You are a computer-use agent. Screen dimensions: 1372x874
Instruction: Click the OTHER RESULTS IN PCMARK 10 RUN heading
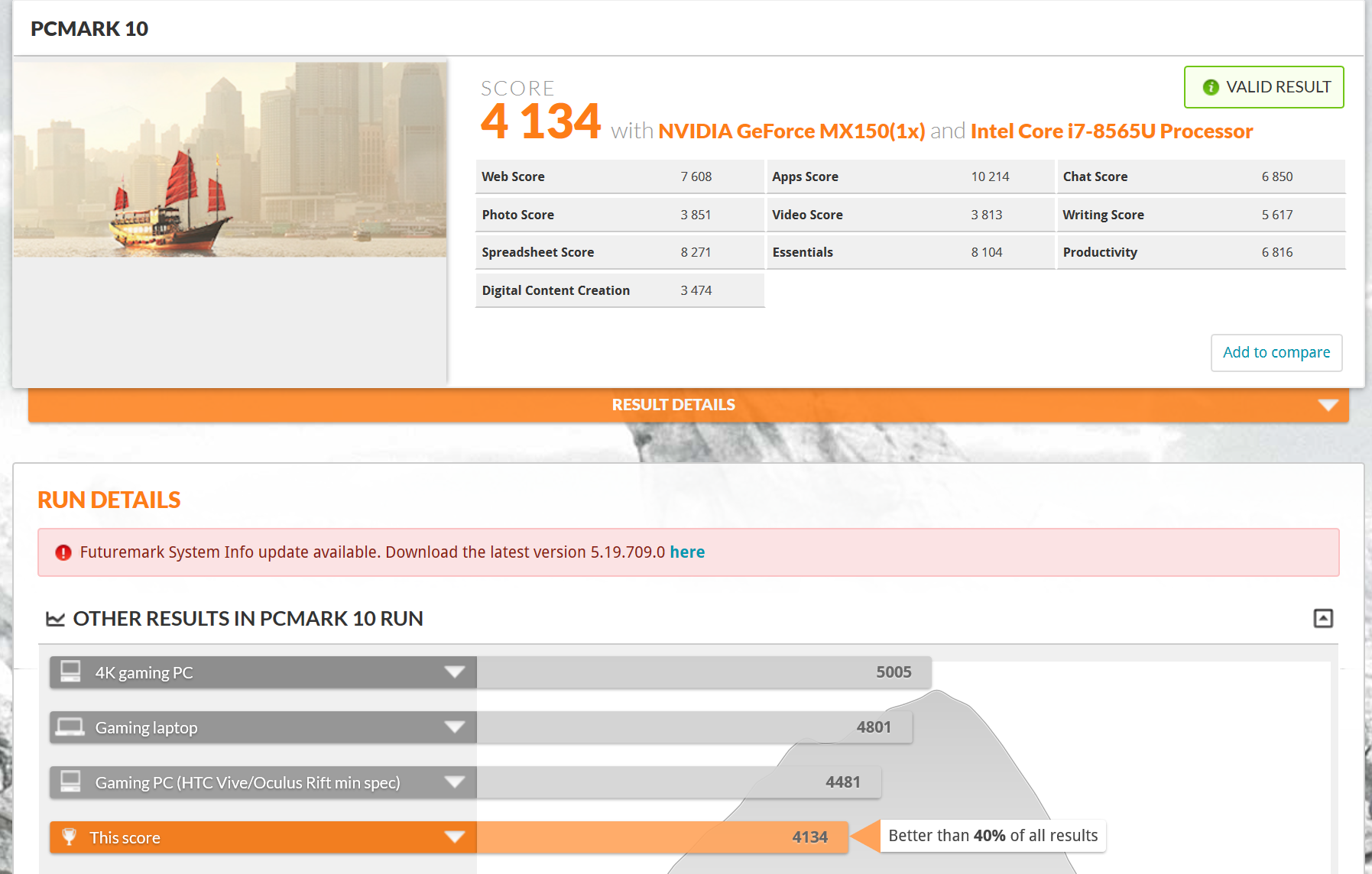click(x=248, y=619)
